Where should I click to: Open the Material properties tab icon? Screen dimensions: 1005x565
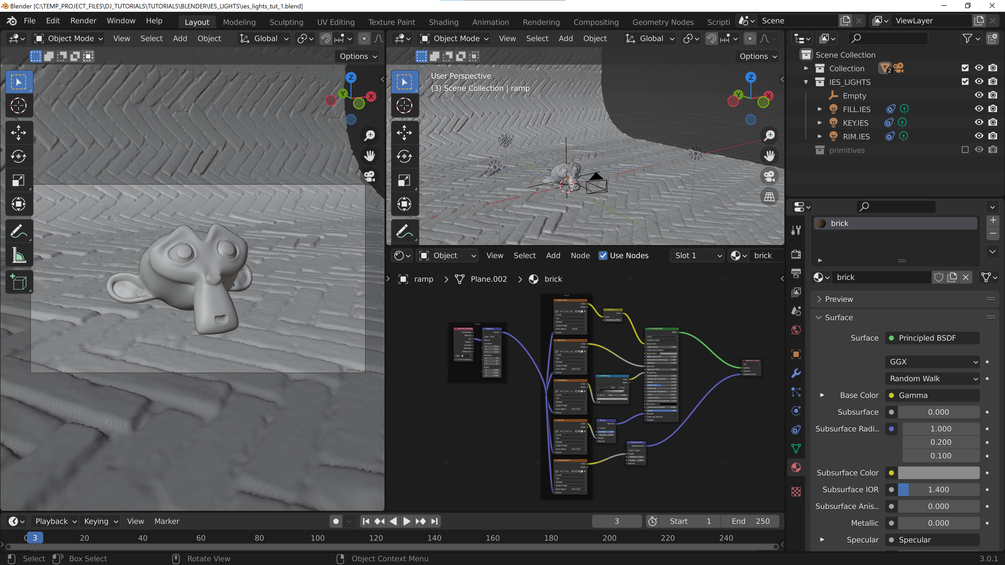[796, 467]
